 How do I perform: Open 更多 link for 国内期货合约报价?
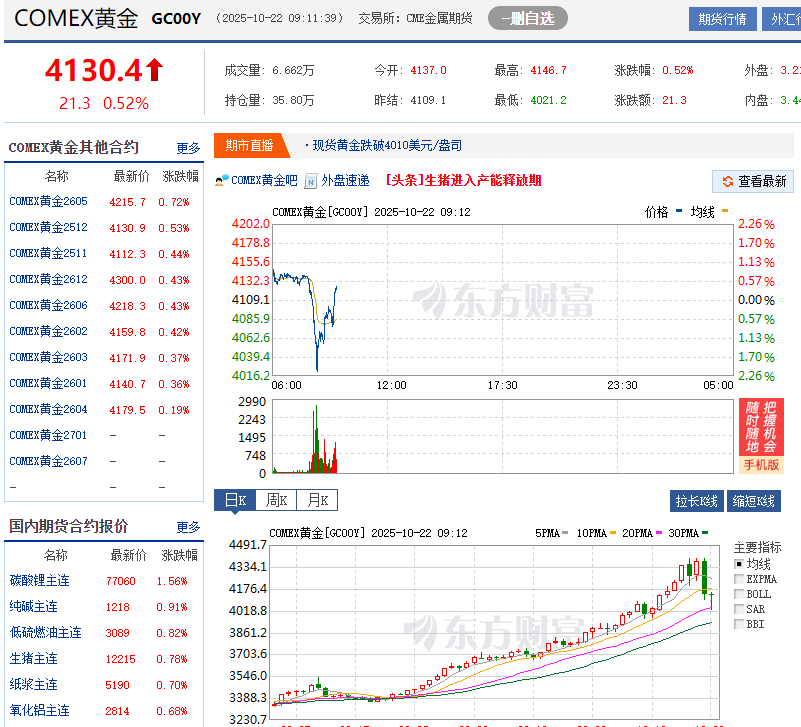188,527
